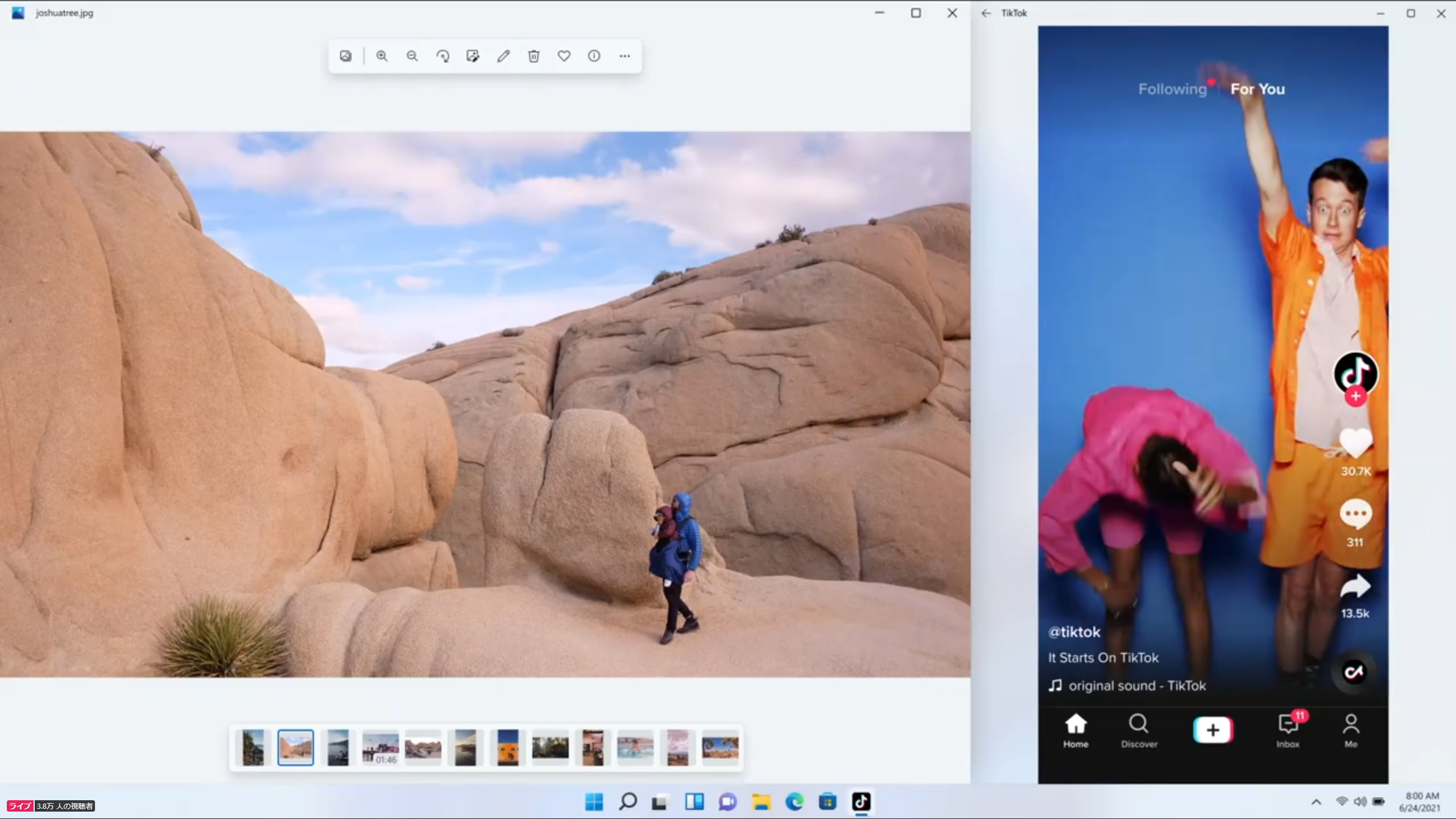Open the three-dots See more menu
Image resolution: width=1456 pixels, height=819 pixels.
point(624,56)
